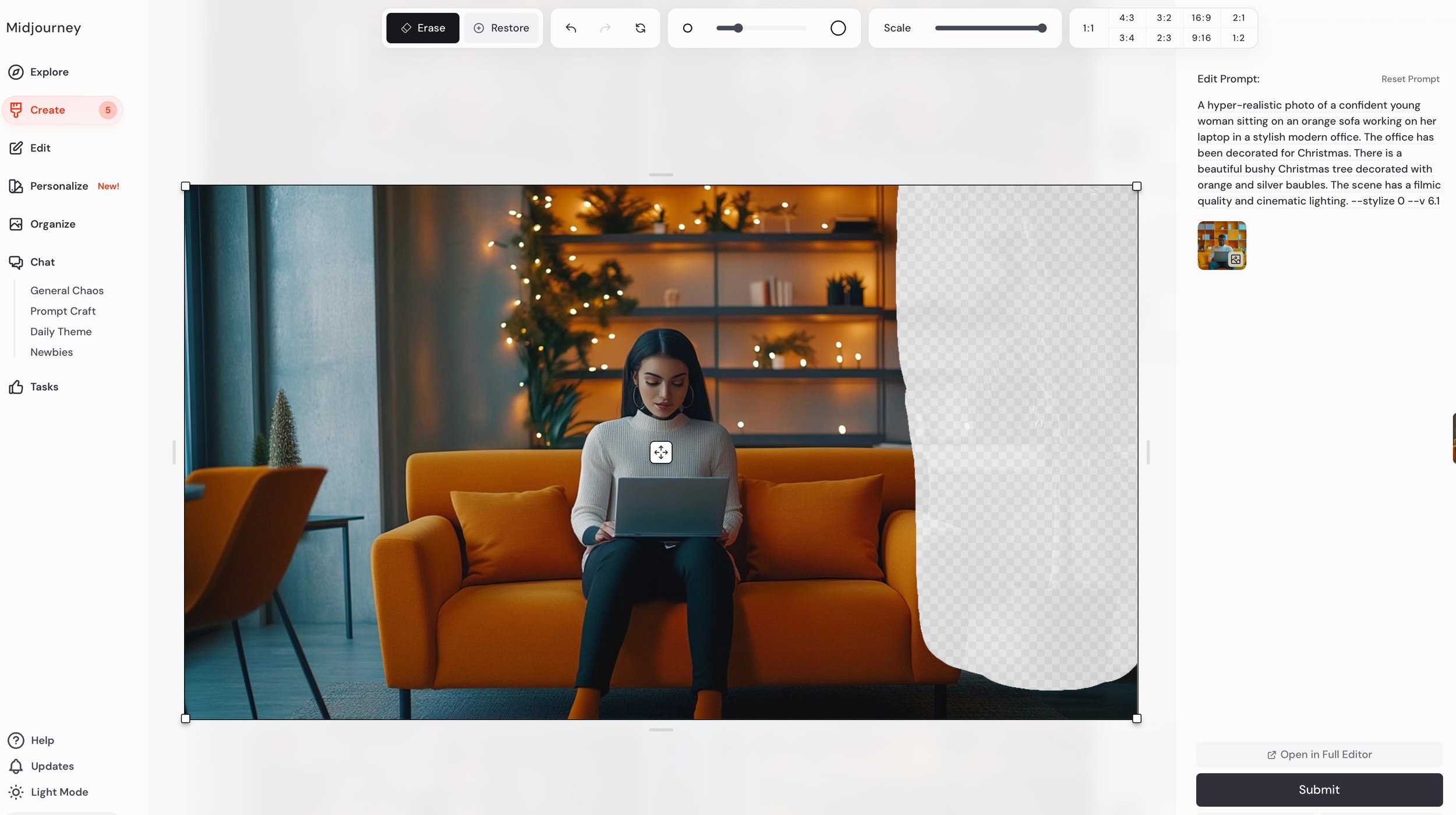Click the Edit pencil icon in sidebar
The image size is (1456, 815).
click(x=16, y=148)
